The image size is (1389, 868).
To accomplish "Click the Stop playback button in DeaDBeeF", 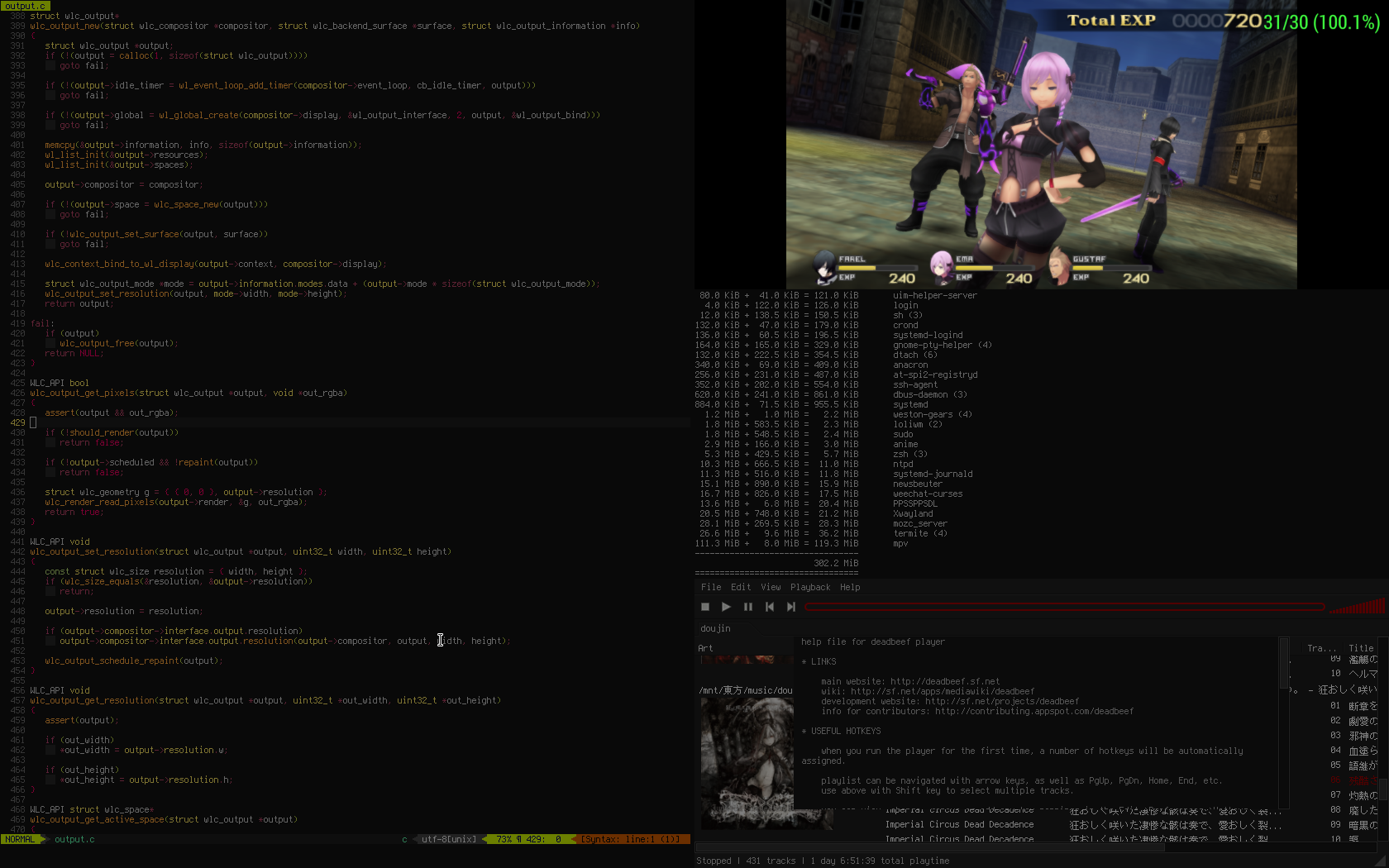I will point(705,607).
